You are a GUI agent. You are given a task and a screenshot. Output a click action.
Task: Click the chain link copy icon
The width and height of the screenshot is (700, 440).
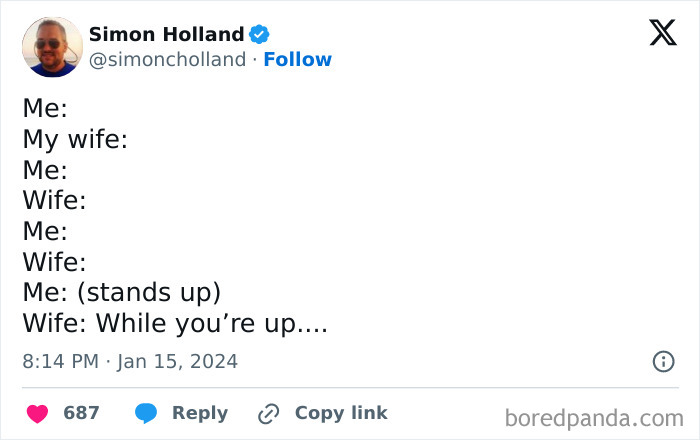268,414
